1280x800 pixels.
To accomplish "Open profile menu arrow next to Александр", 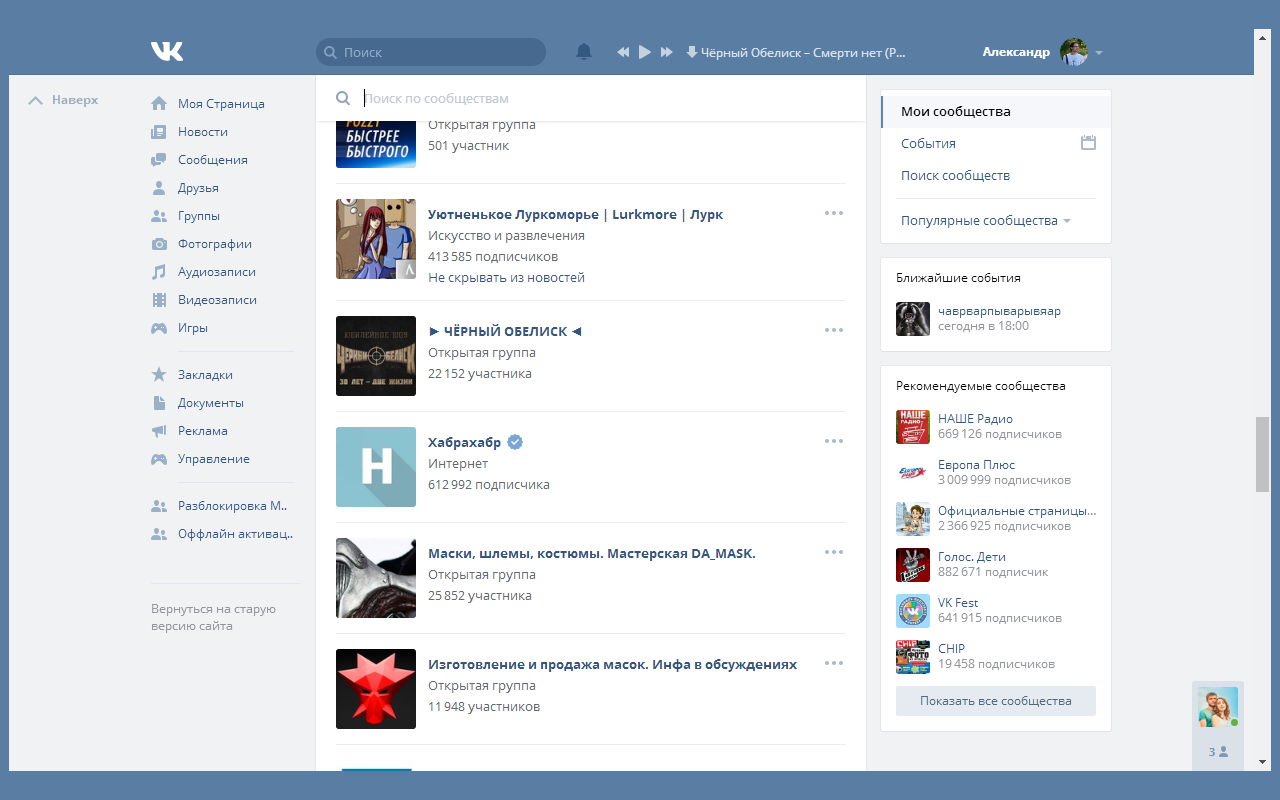I will point(1099,53).
